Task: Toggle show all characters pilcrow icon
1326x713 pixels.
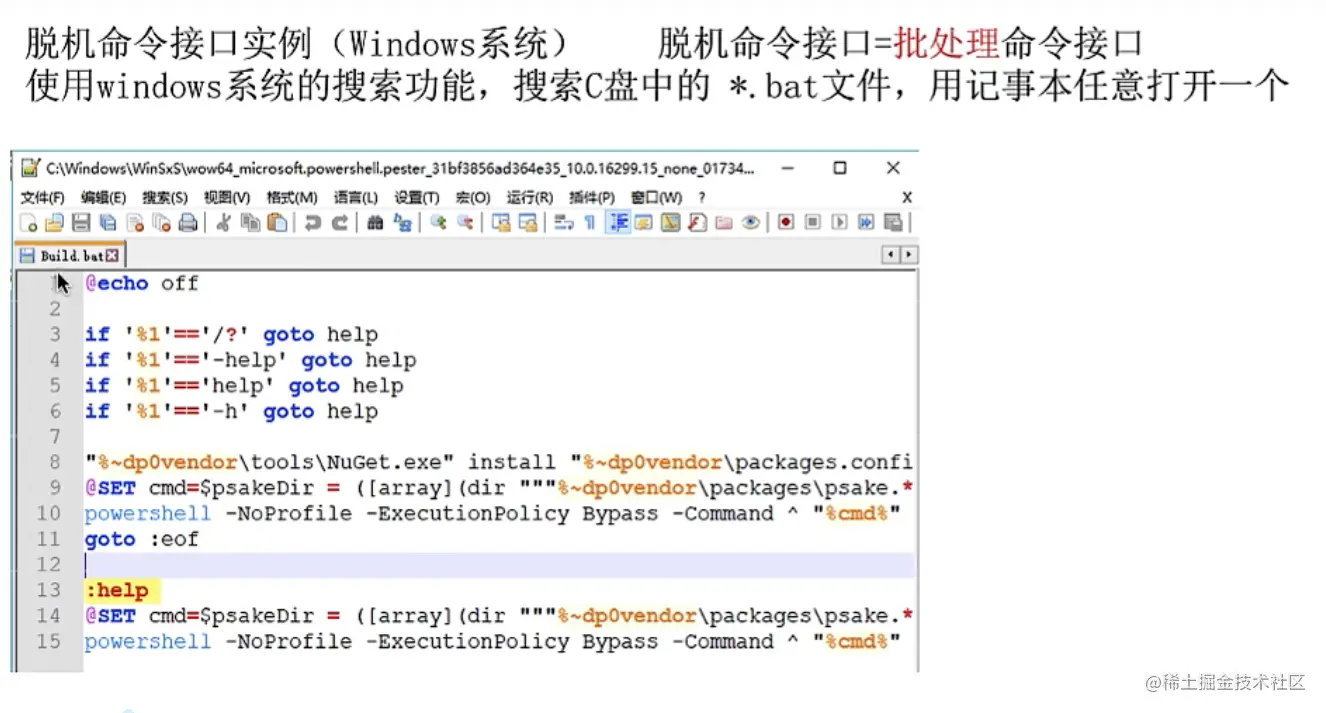Action: 590,222
